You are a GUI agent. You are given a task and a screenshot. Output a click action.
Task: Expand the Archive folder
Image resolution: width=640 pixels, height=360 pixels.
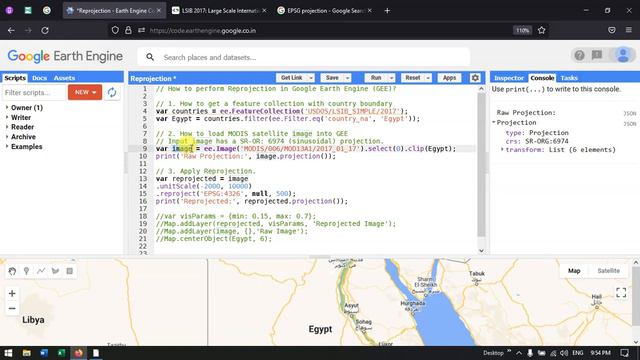pos(7,137)
